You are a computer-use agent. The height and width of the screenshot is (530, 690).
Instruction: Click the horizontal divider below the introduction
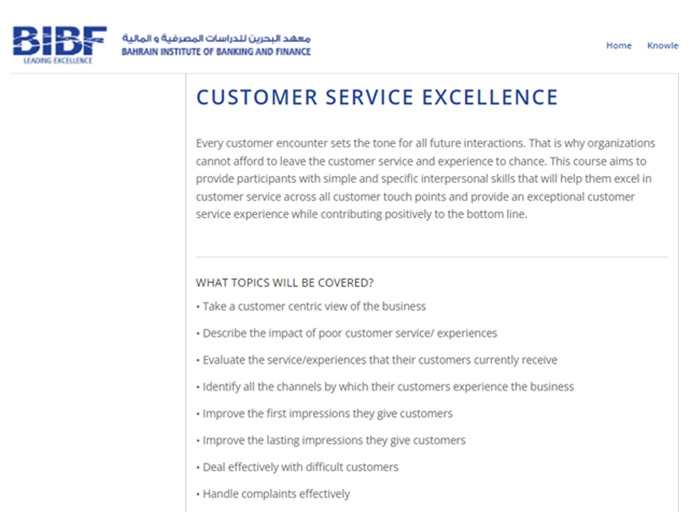432,257
